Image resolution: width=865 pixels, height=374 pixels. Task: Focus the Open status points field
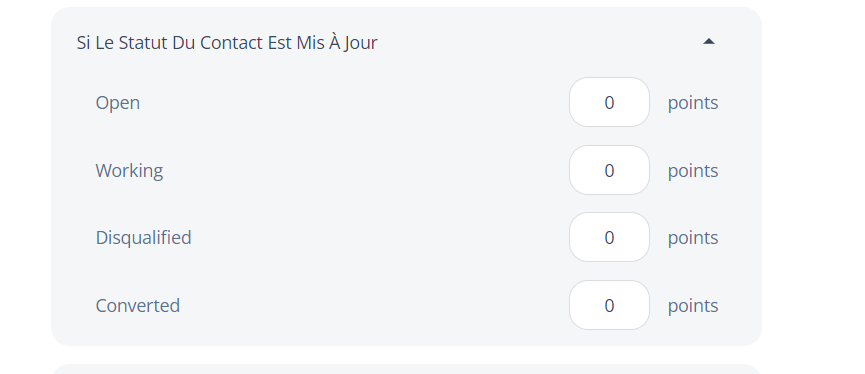pos(609,102)
